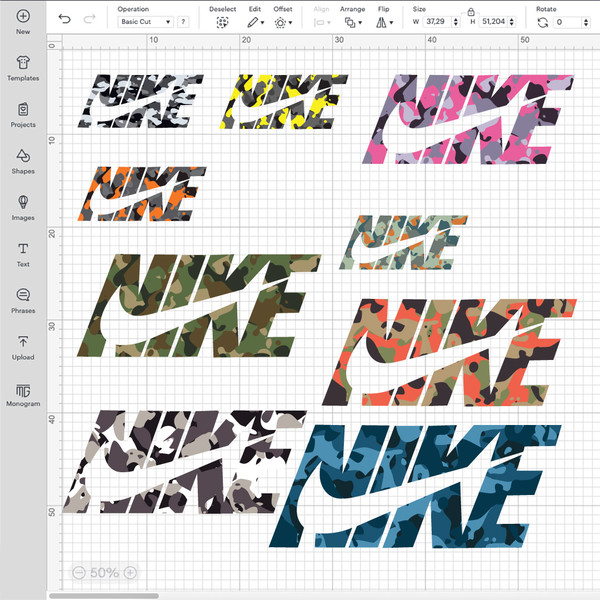Screen dimensions: 600x600
Task: Select the pink camo Nike logo
Action: tap(468, 119)
